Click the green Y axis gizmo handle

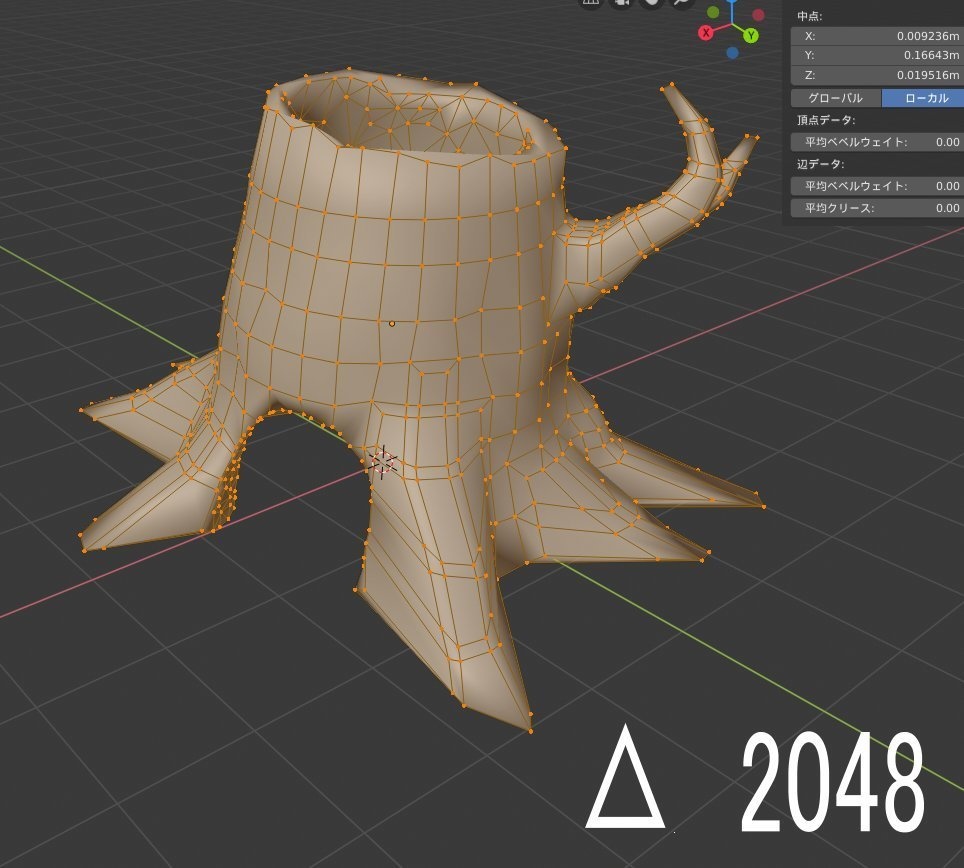[x=751, y=36]
